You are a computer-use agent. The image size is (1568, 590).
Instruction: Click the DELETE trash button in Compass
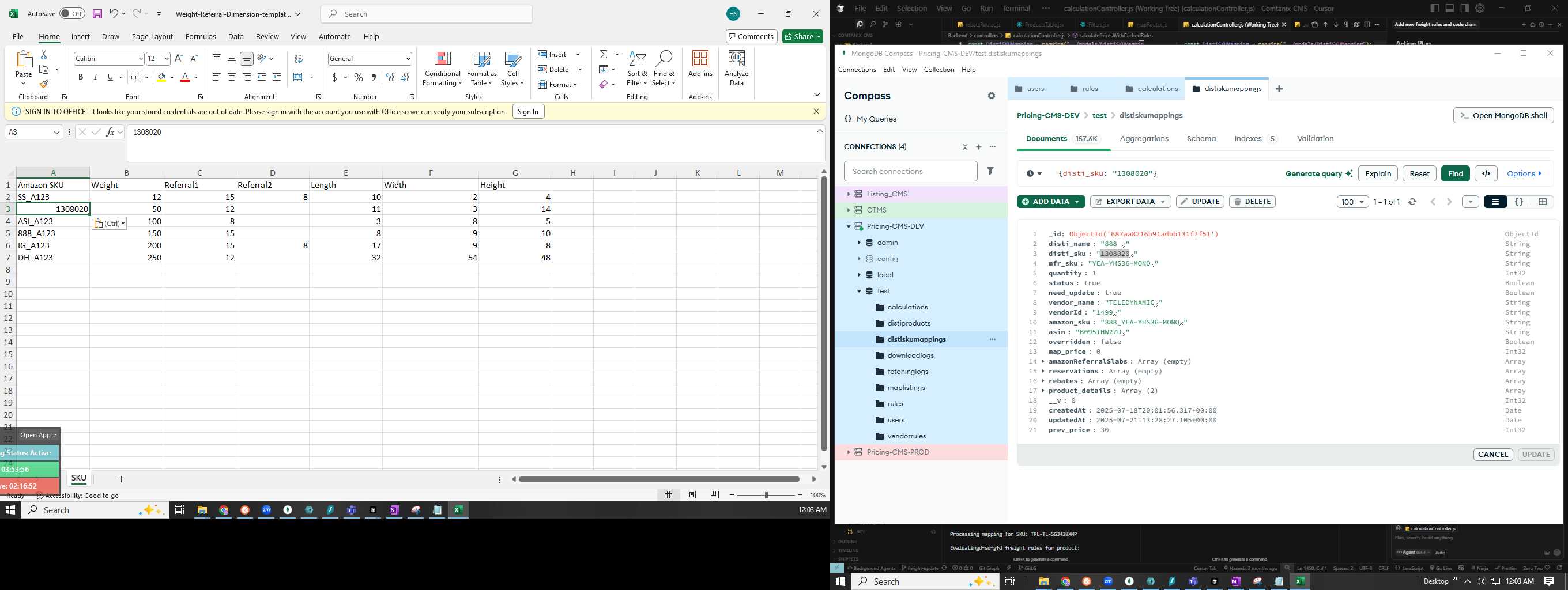pyautogui.click(x=1252, y=202)
